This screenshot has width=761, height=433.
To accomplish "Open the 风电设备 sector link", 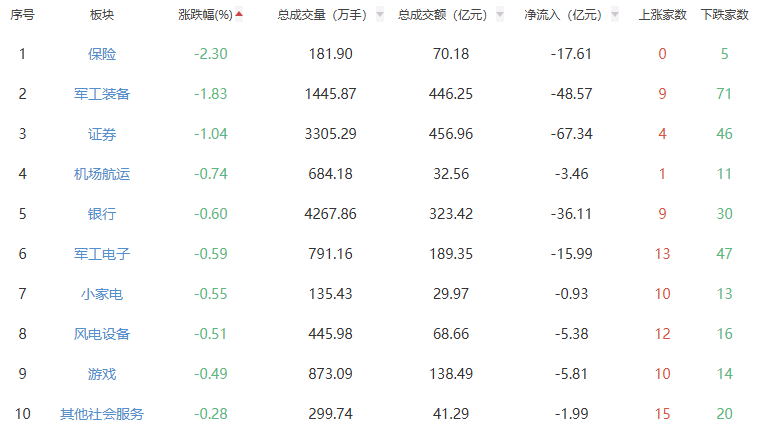I will click(x=102, y=334).
